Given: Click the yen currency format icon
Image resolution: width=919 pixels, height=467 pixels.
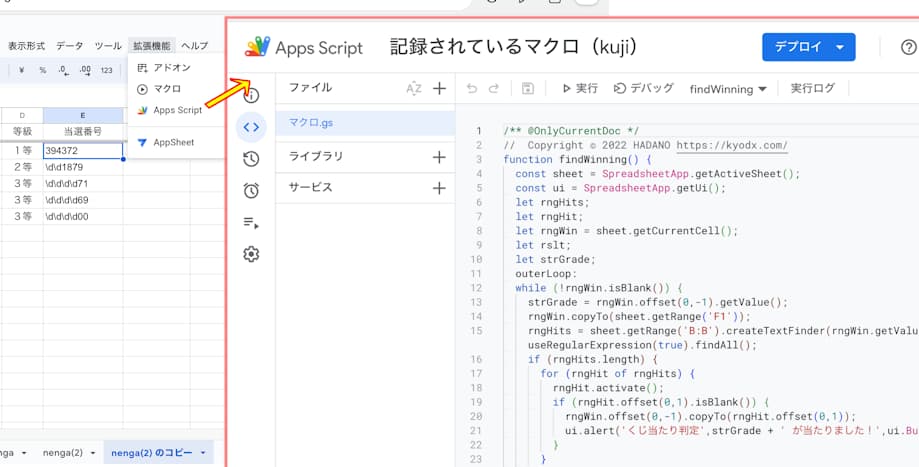Looking at the screenshot, I should click(x=22, y=70).
